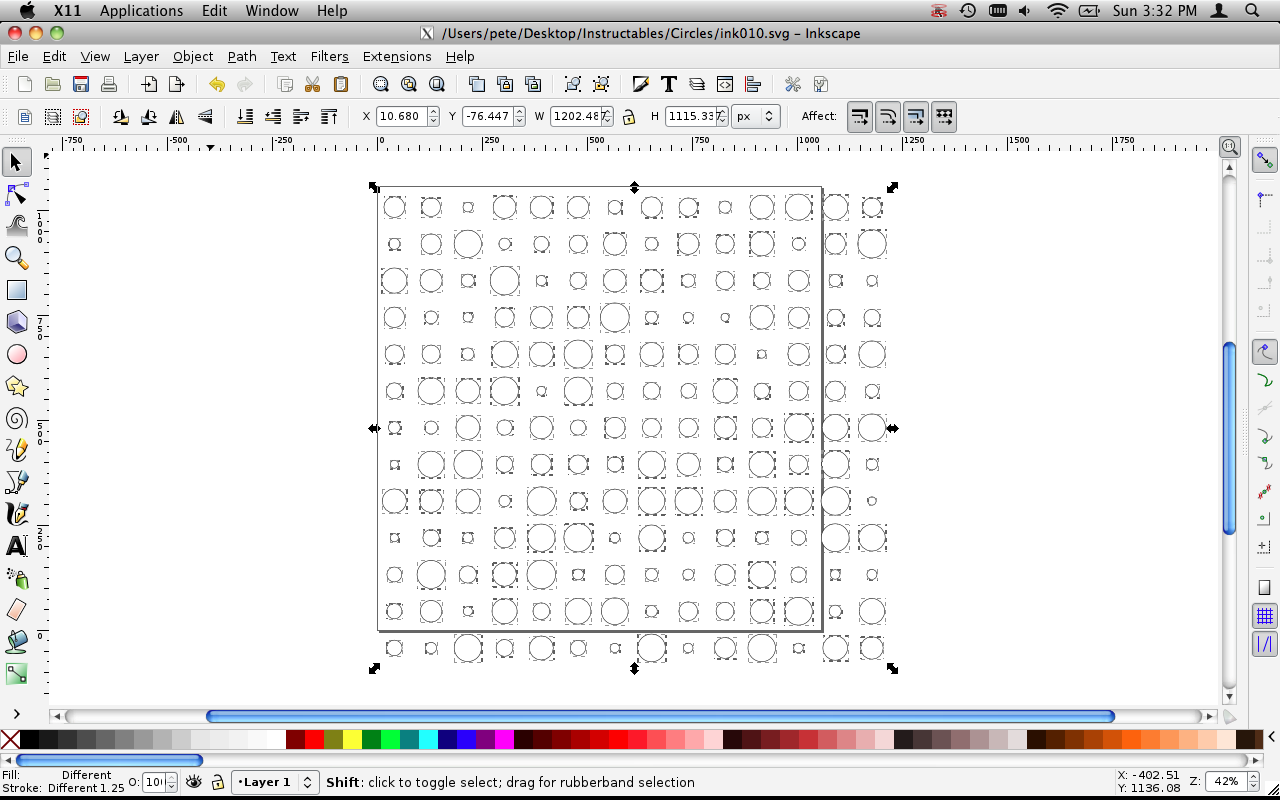Open the Object menu

tap(193, 56)
